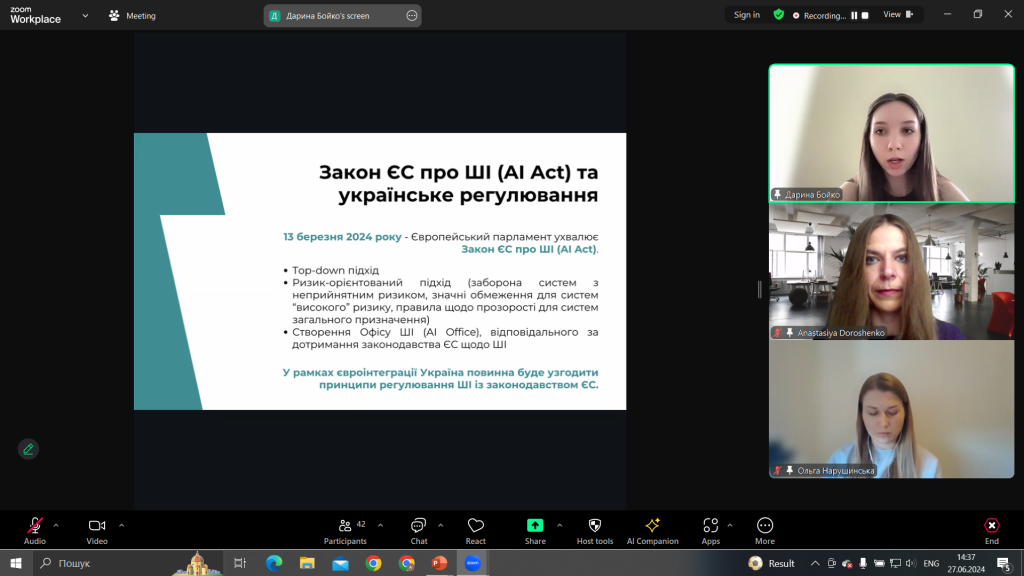
Task: Open the Zoom Workplace dropdown chevron
Action: 85,16
